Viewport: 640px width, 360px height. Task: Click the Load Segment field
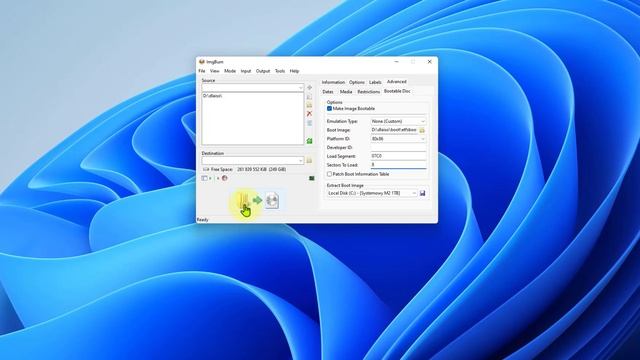coord(398,156)
